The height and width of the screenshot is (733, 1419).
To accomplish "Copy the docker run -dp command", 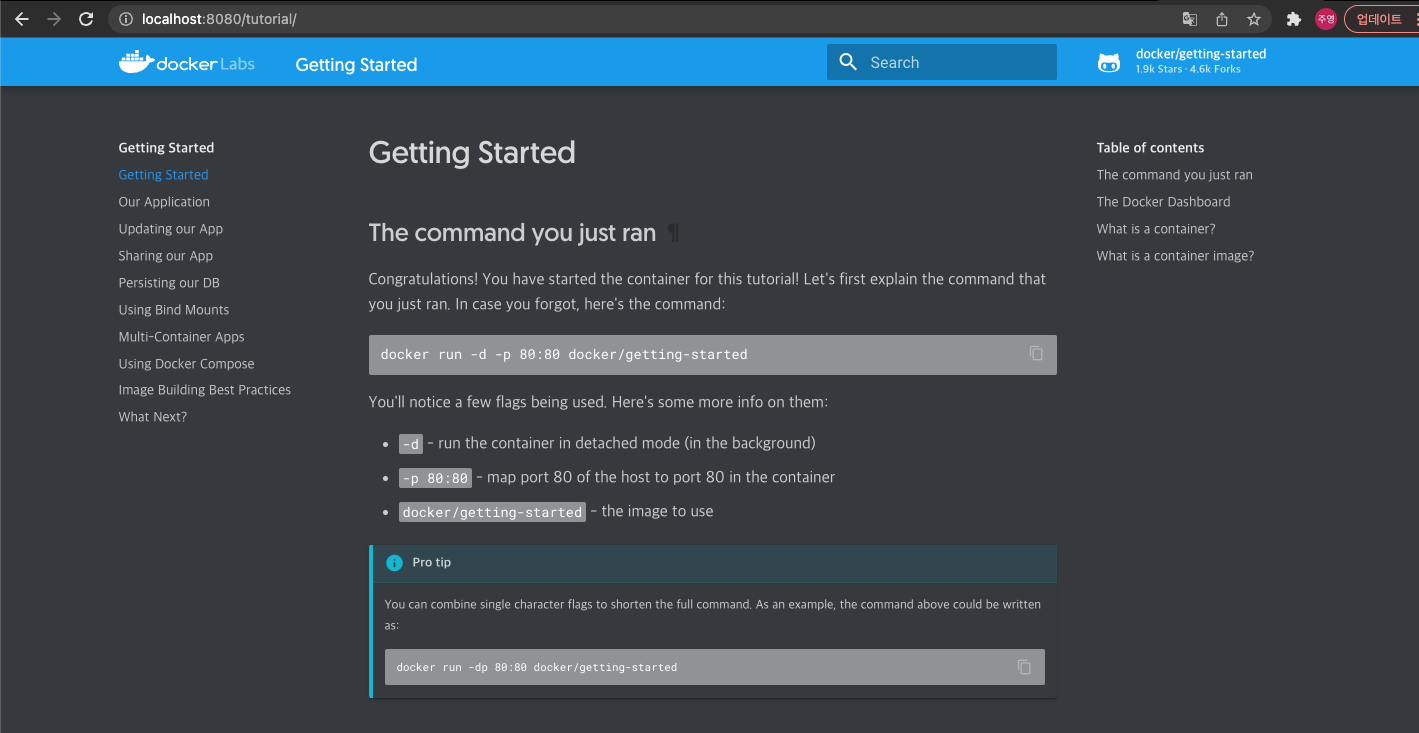I will (1024, 667).
